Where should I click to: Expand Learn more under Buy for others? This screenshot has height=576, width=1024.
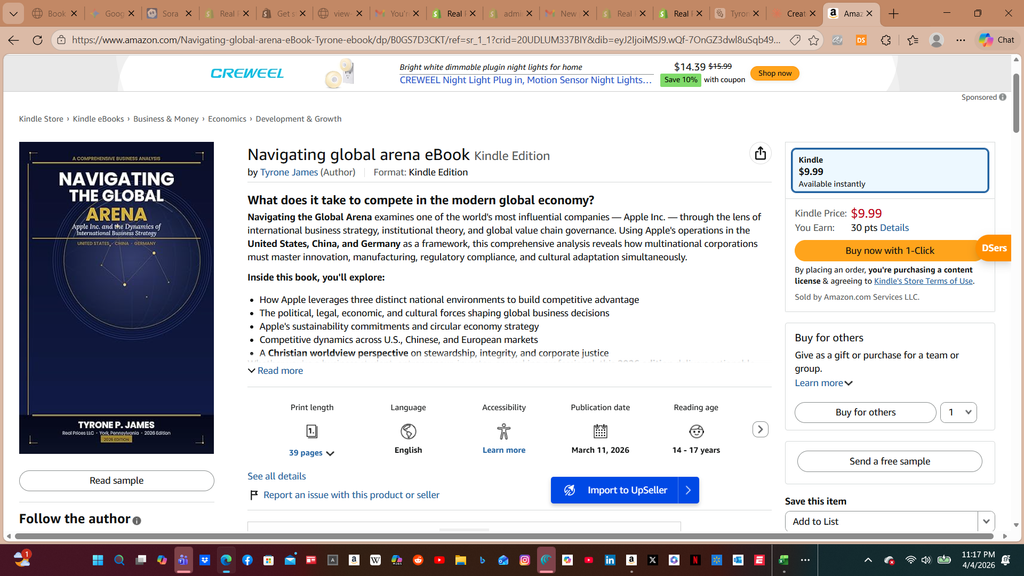coord(824,383)
